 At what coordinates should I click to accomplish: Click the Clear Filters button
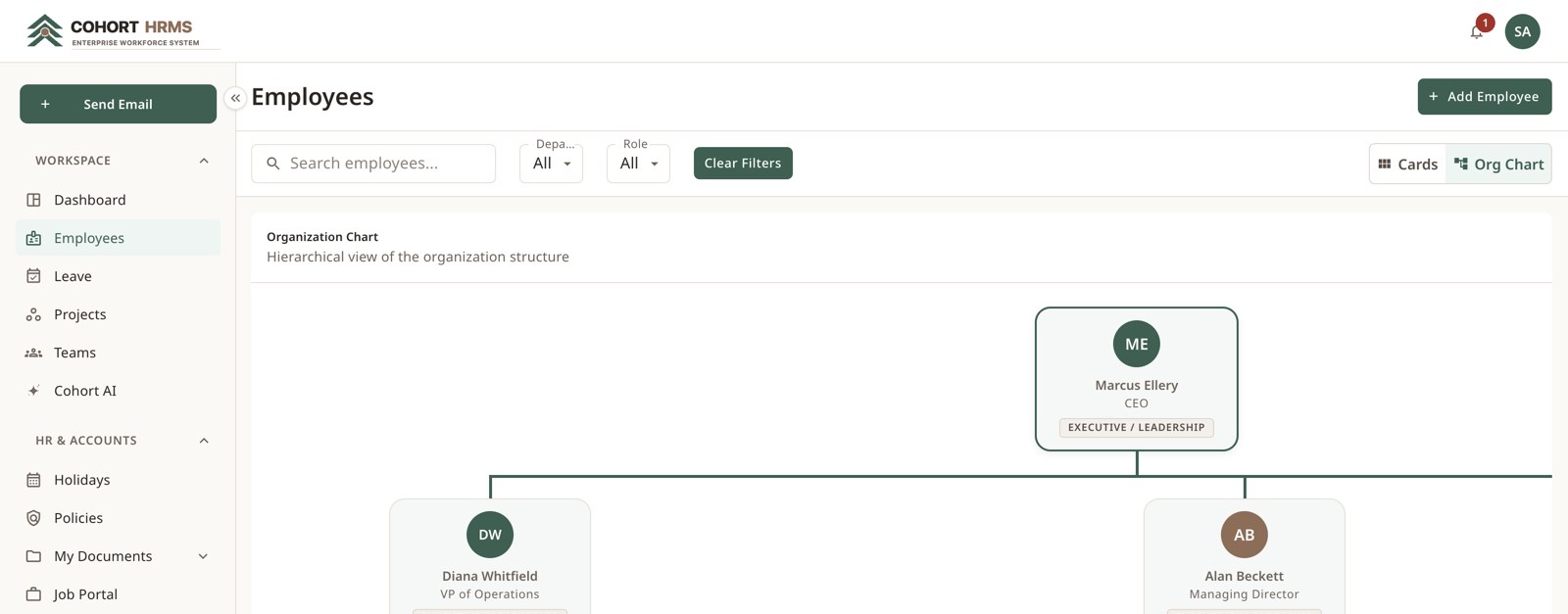click(x=743, y=164)
